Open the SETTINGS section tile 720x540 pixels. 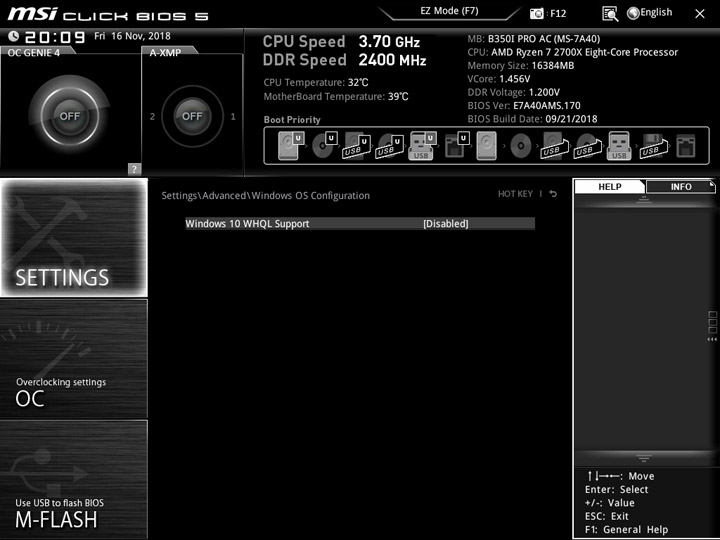[74, 237]
